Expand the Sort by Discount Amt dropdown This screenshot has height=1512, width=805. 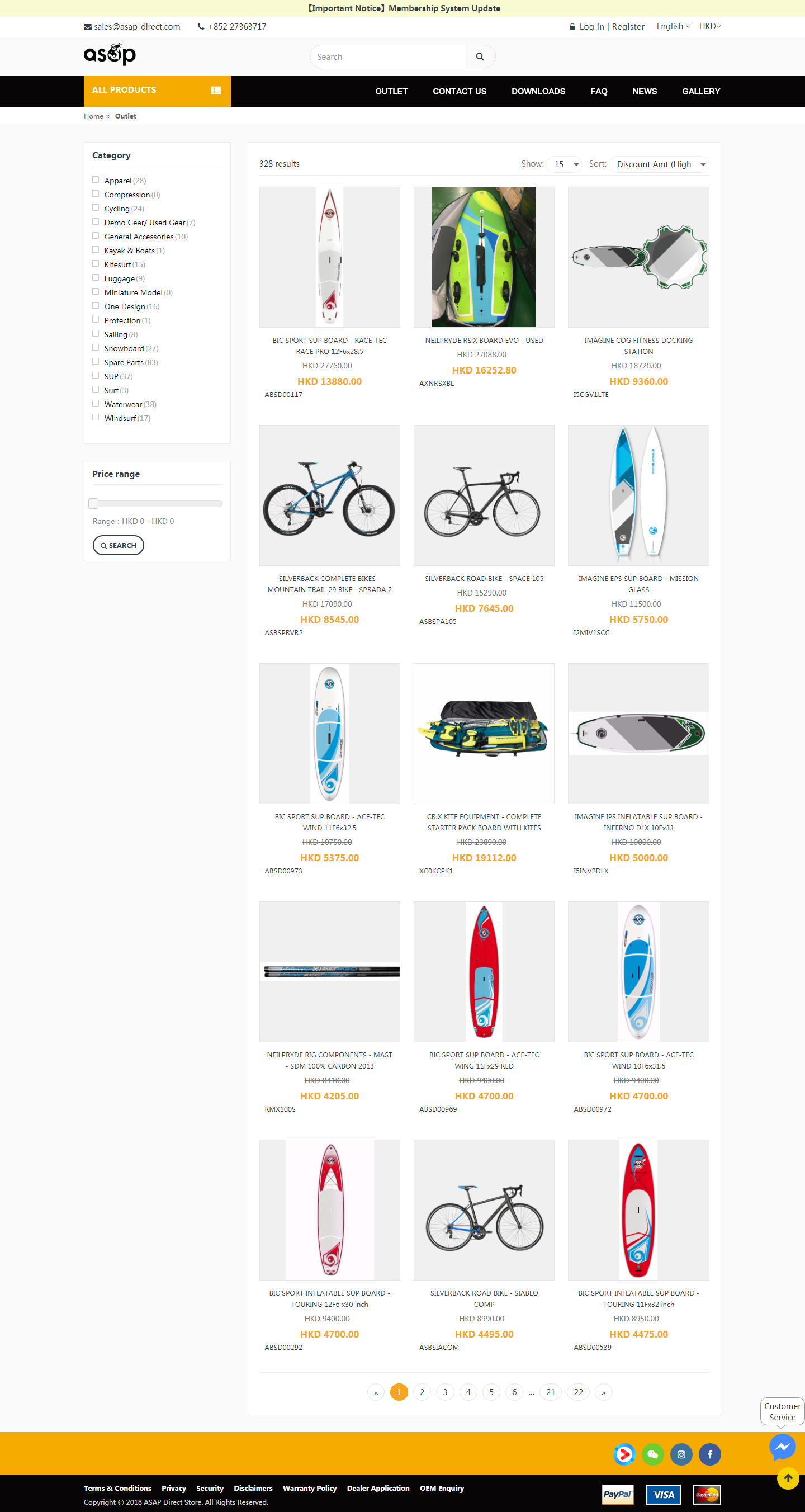pos(660,164)
